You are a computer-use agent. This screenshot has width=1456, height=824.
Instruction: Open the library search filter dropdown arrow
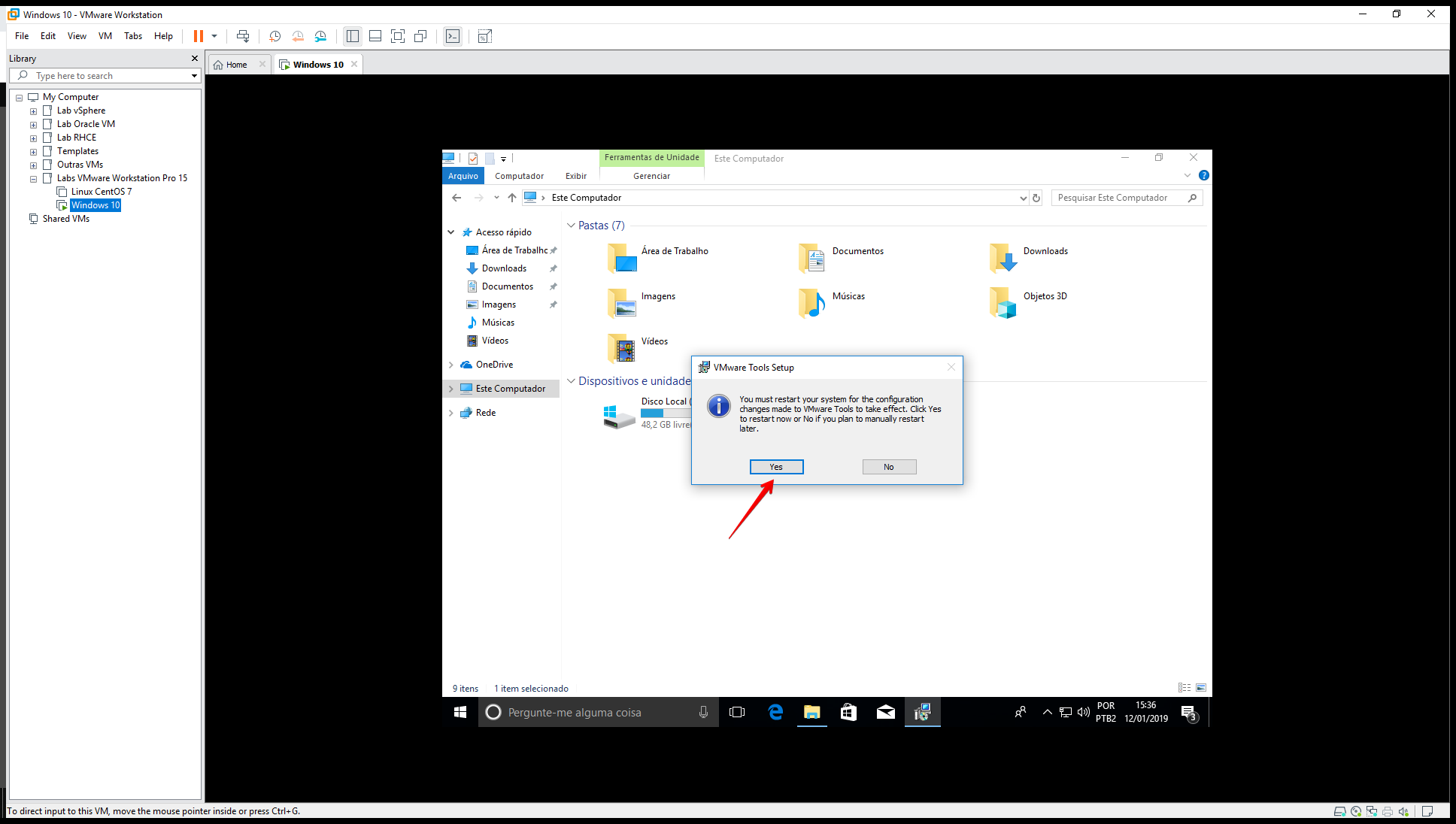point(194,76)
